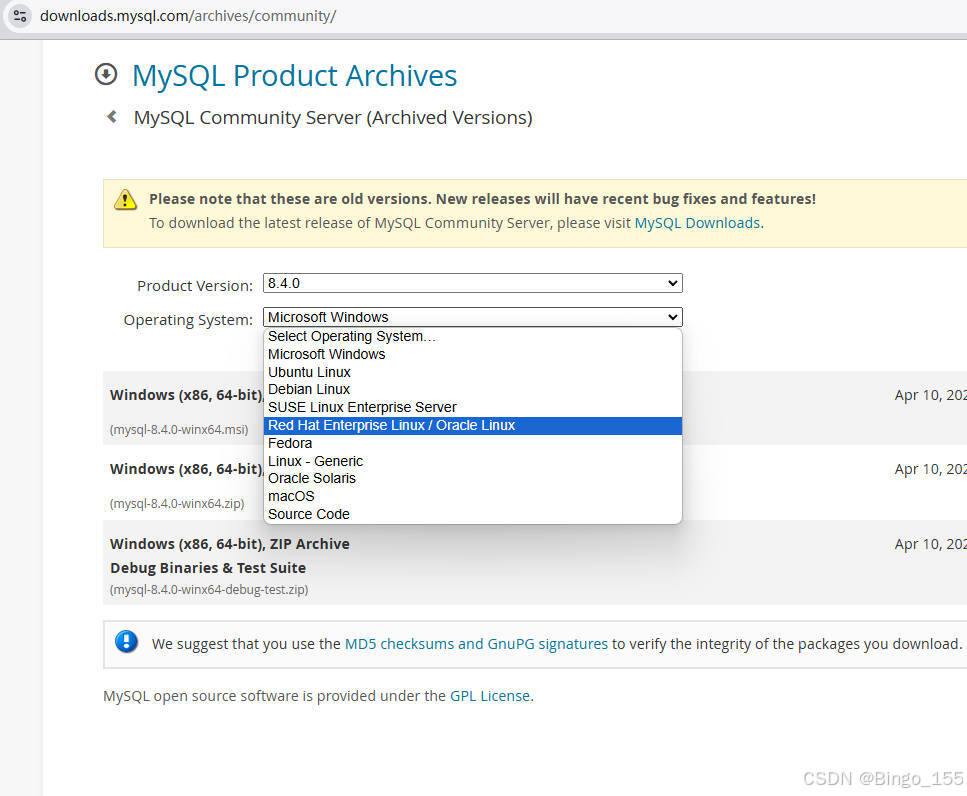Click MySQL Community Server (Archived Versions) heading
967x796 pixels.
[333, 118]
